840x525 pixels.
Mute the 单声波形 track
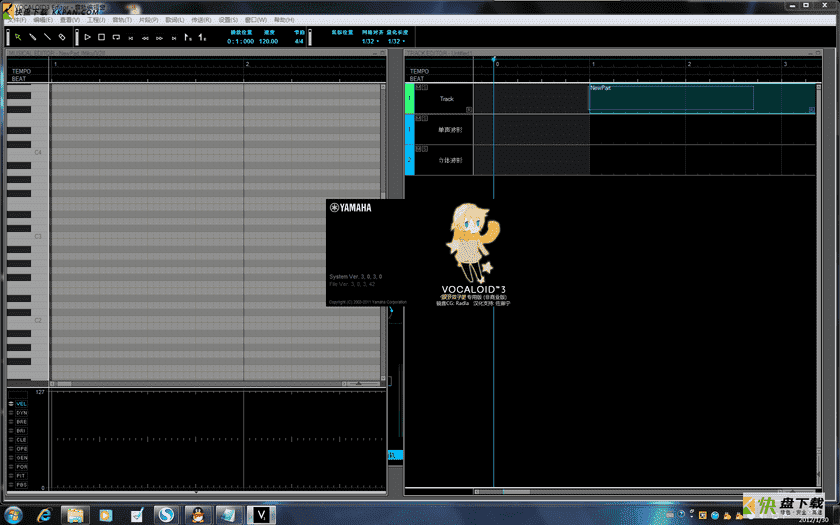click(418, 118)
